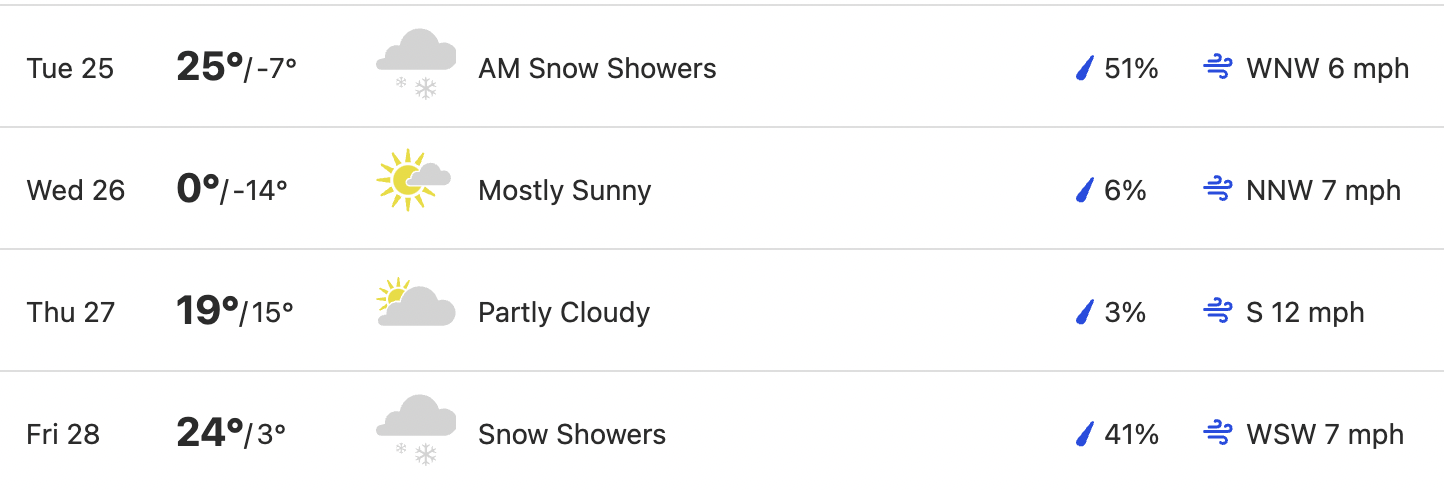Expand the Fri 28 forecast row
The width and height of the screenshot is (1444, 490).
722,432
